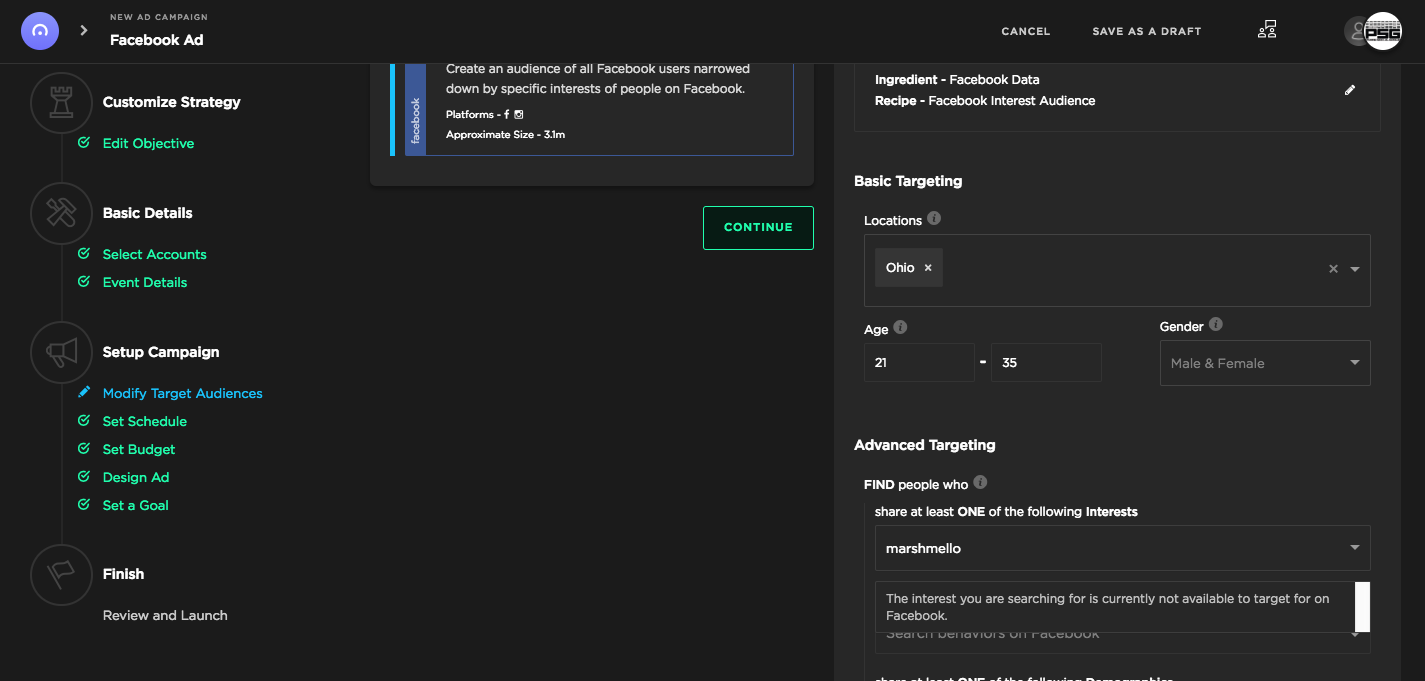This screenshot has width=1425, height=681.
Task: Click the "Ingredient - Facebook Data" line
Action: coord(957,80)
